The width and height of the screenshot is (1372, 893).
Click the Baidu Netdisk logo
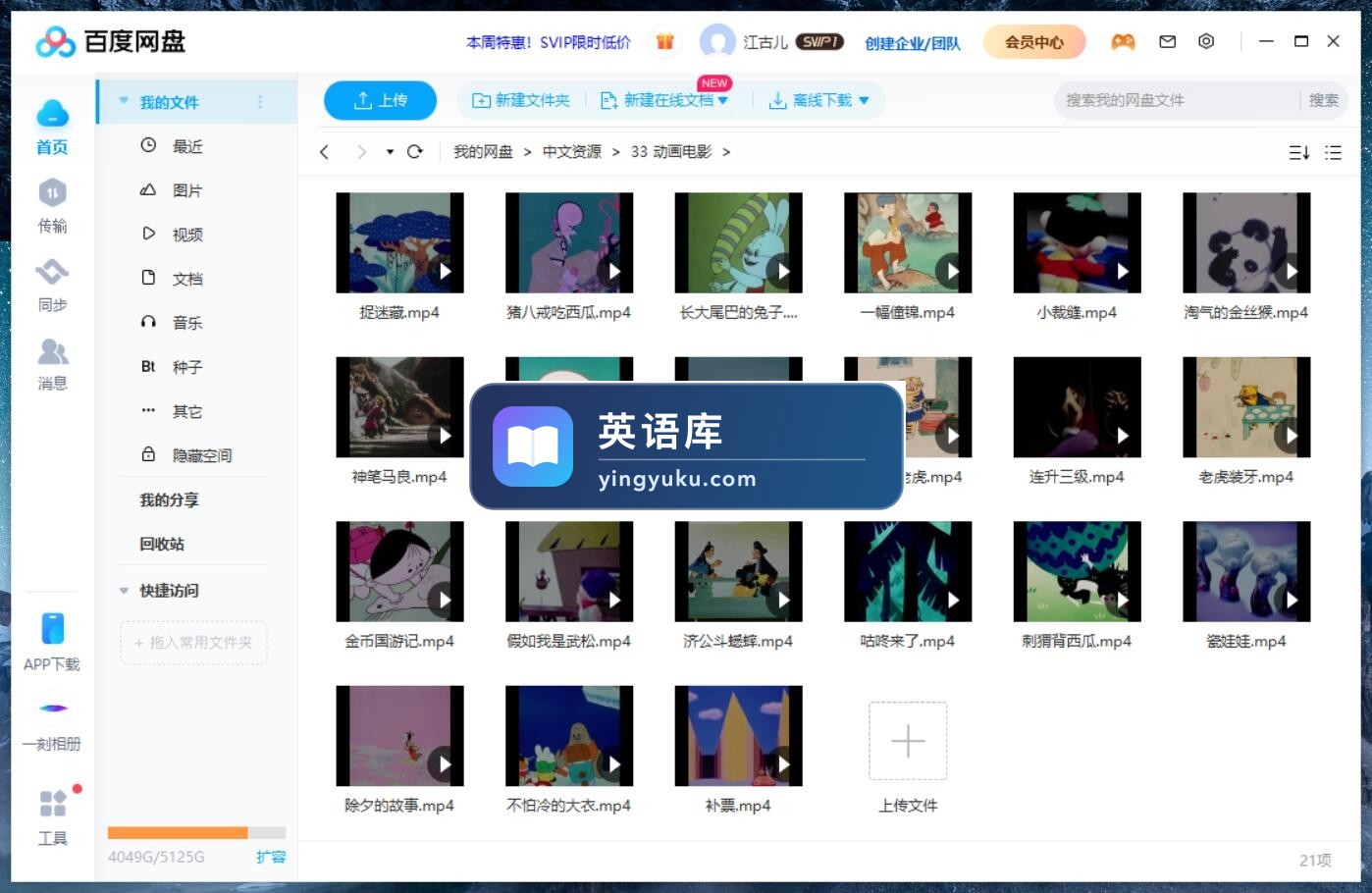[110, 41]
